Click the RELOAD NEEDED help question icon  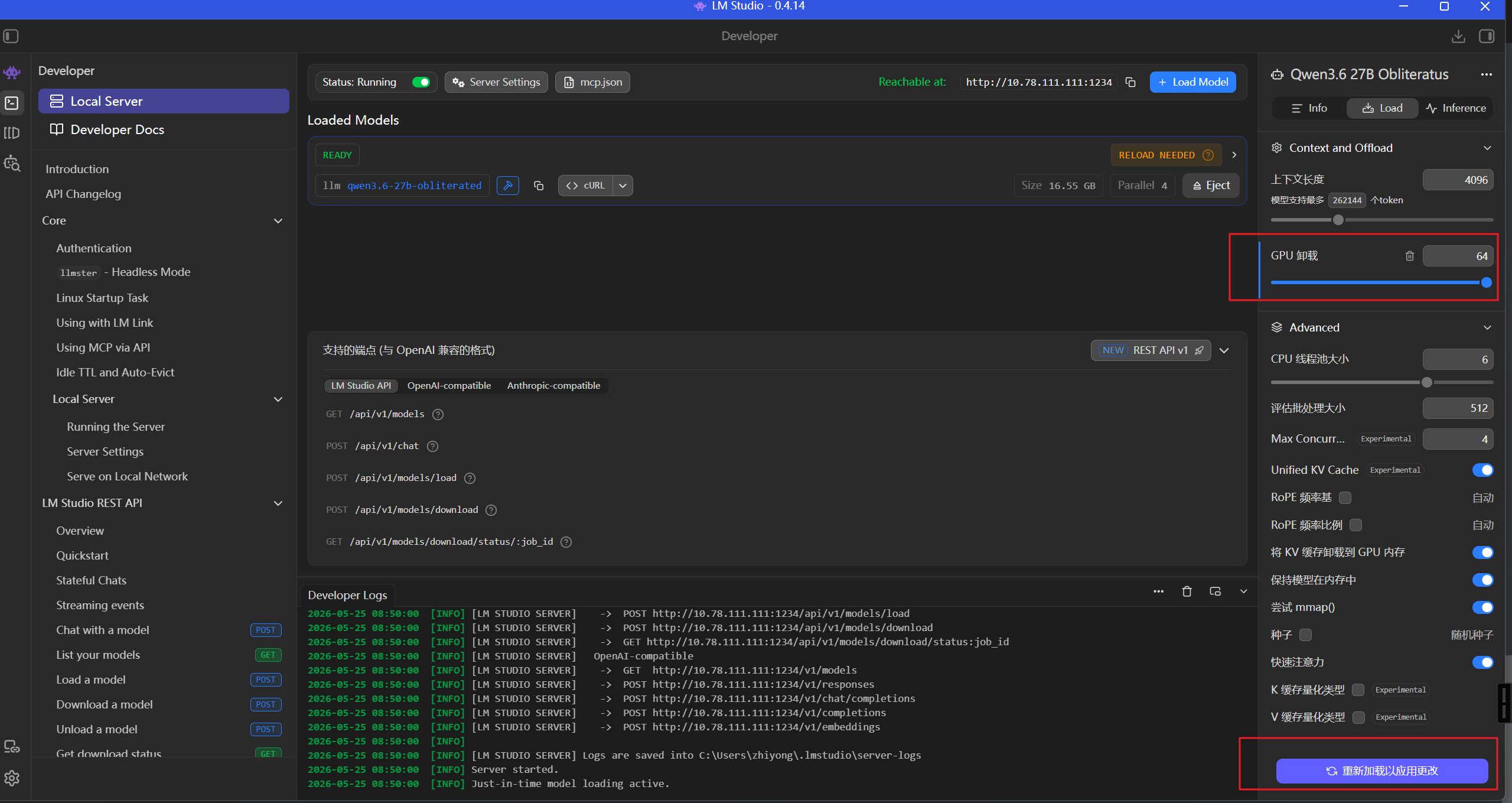coord(1208,155)
